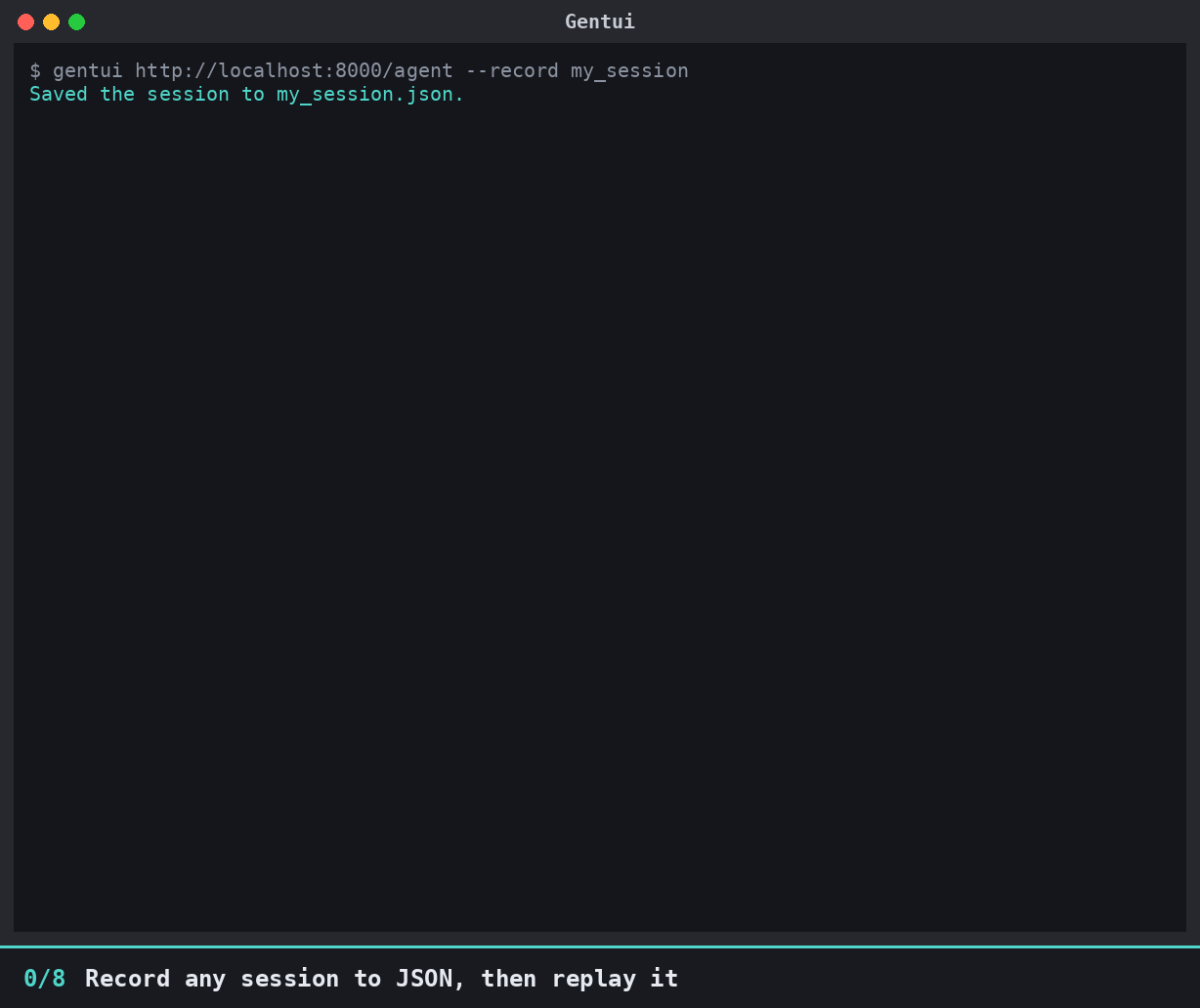1200x1008 pixels.
Task: Click the red close window button
Action: tap(26, 21)
